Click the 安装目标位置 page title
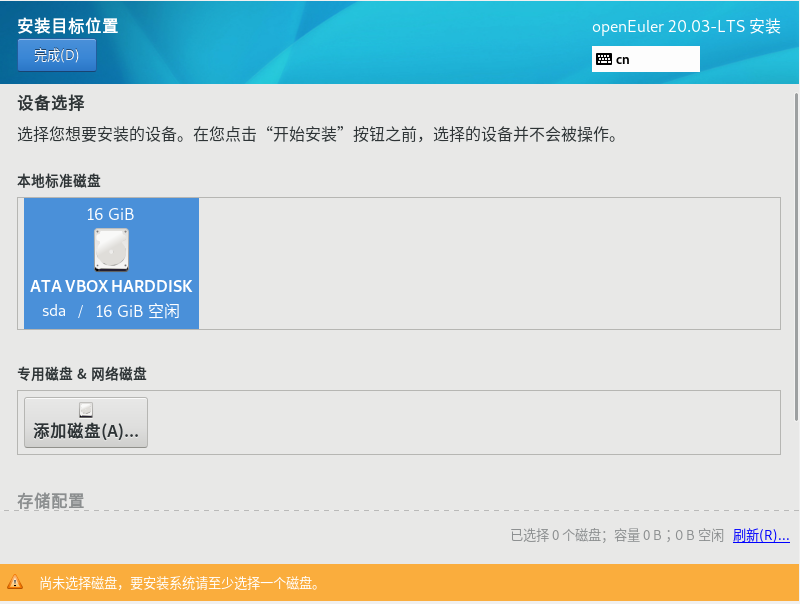The height and width of the screenshot is (604, 800). point(68,26)
